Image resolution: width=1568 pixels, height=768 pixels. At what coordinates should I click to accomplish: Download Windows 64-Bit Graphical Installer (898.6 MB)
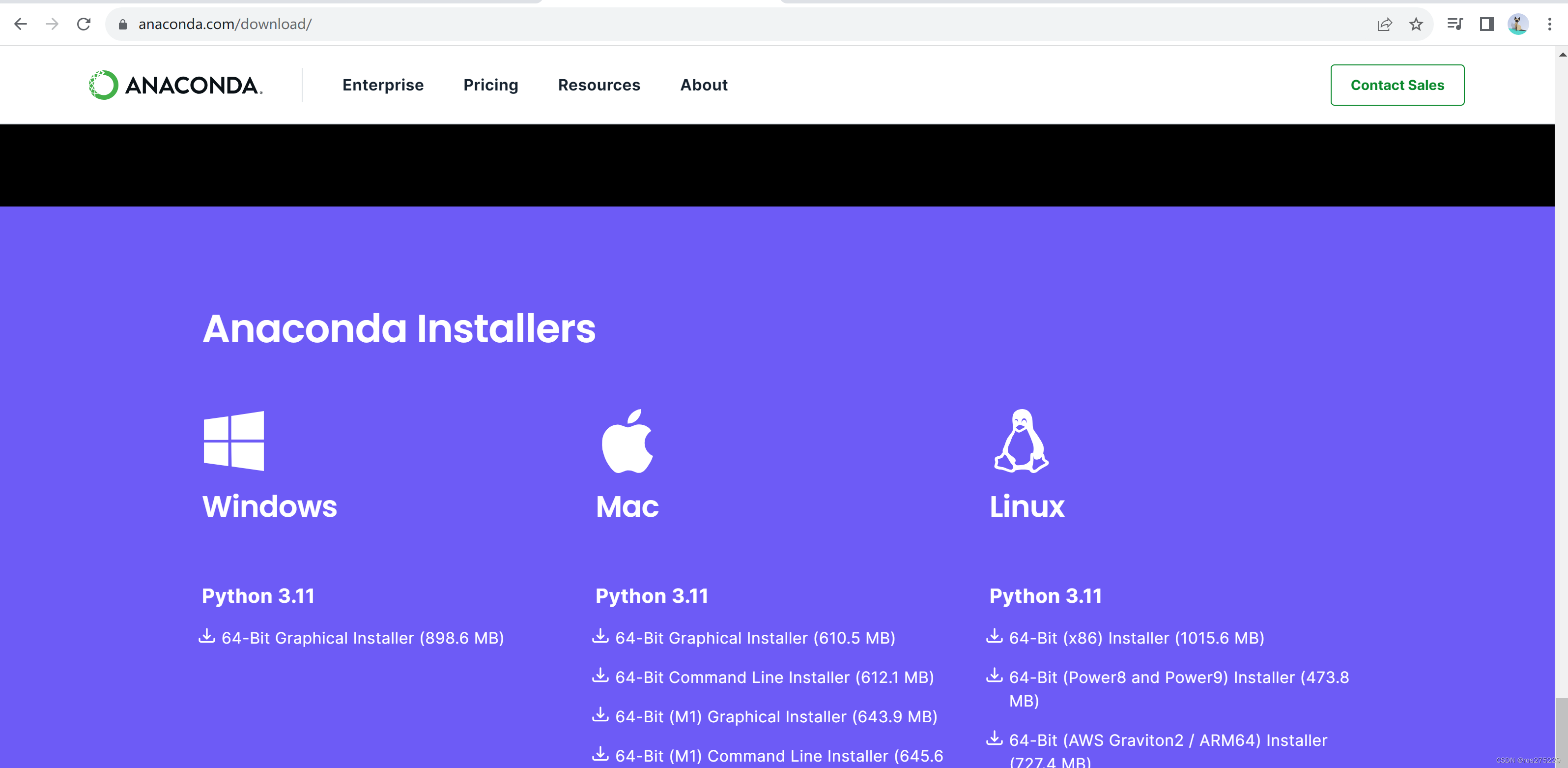362,638
